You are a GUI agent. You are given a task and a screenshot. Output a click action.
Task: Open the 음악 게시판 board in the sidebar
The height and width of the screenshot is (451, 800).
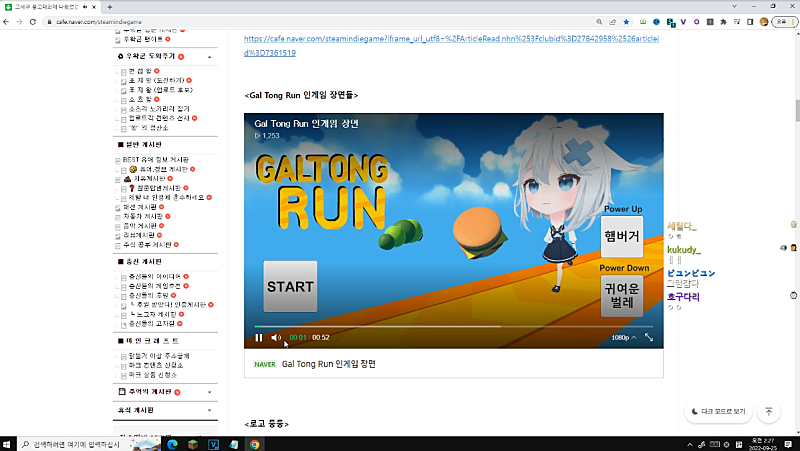[140, 226]
